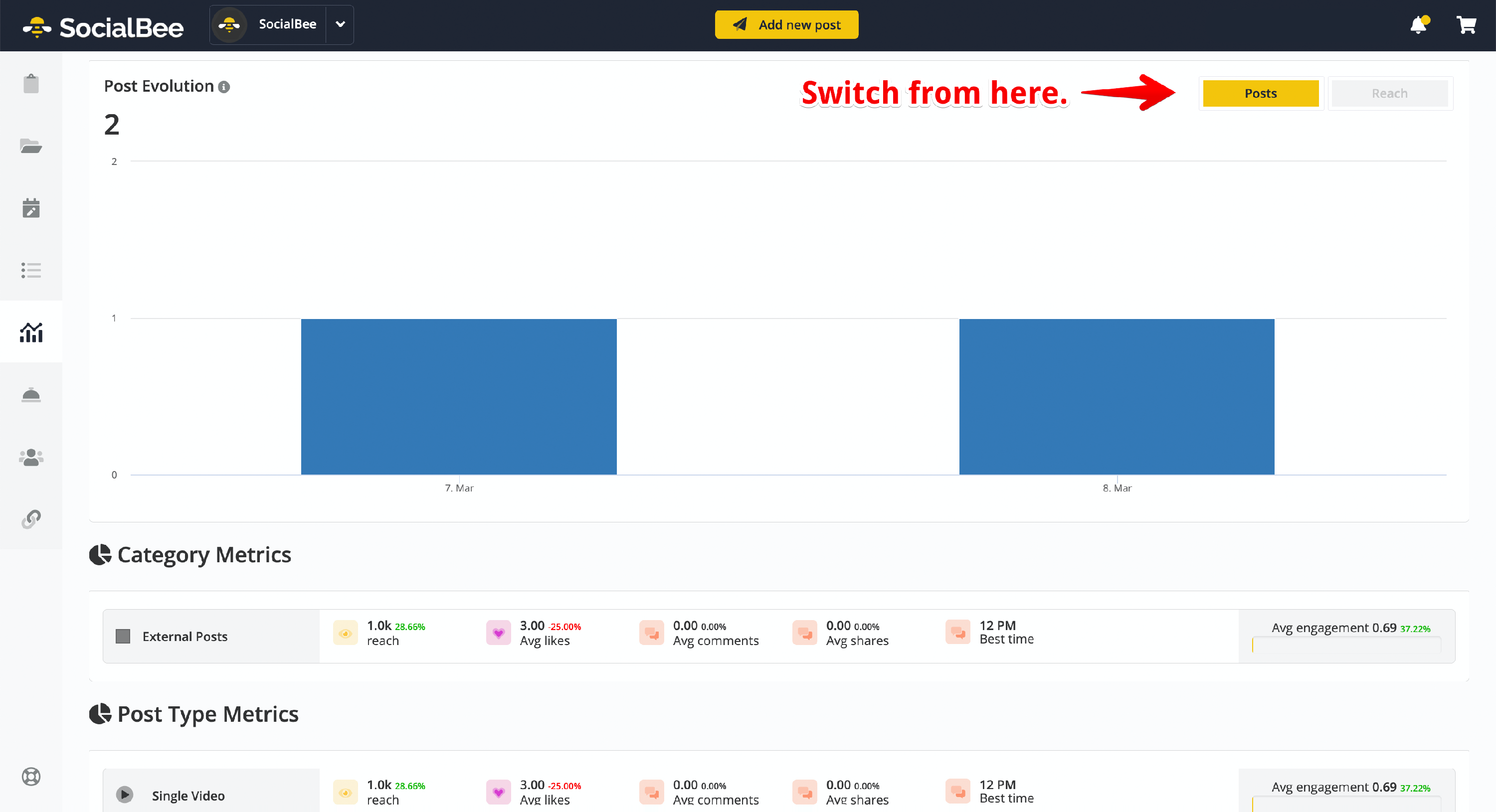Click the Single Video label
Viewport: 1496px width, 812px height.
point(188,796)
